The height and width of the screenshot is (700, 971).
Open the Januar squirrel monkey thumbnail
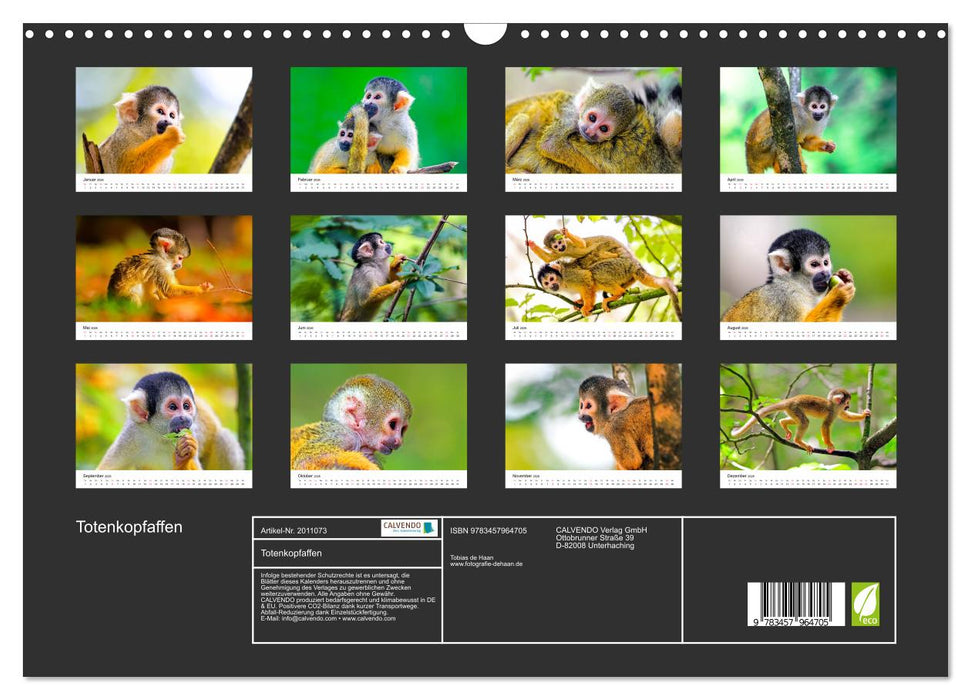(164, 121)
